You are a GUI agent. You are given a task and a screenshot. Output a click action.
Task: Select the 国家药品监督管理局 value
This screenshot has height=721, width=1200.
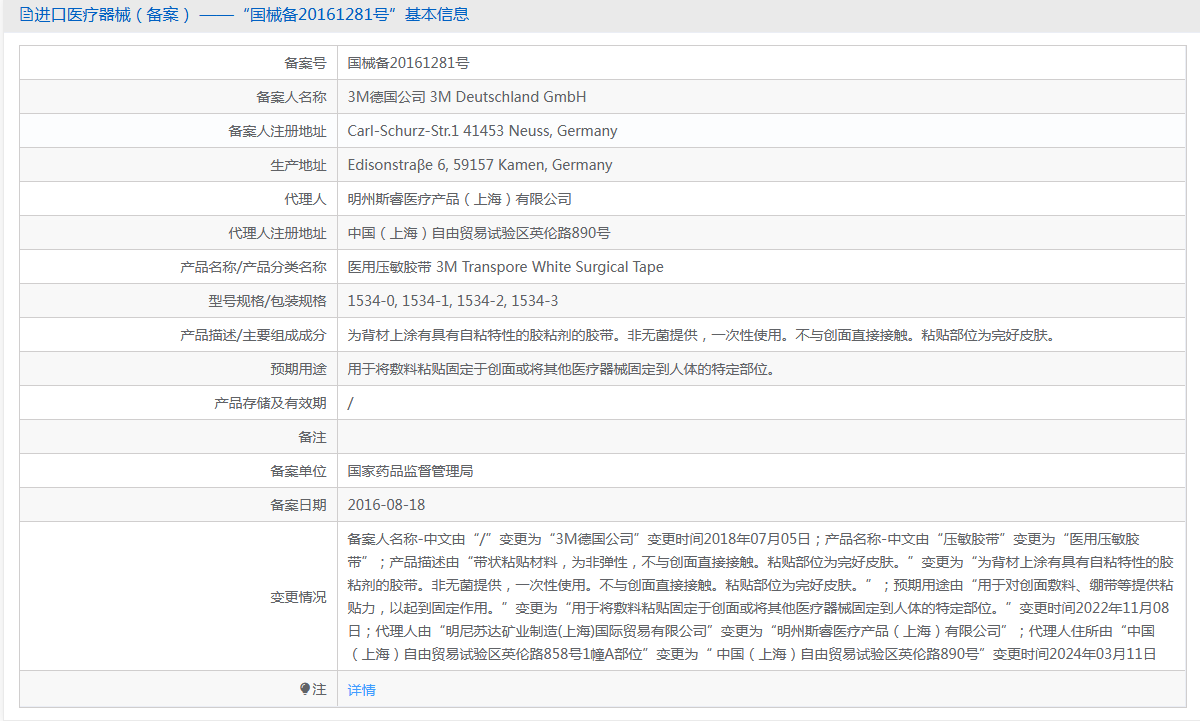tap(410, 471)
